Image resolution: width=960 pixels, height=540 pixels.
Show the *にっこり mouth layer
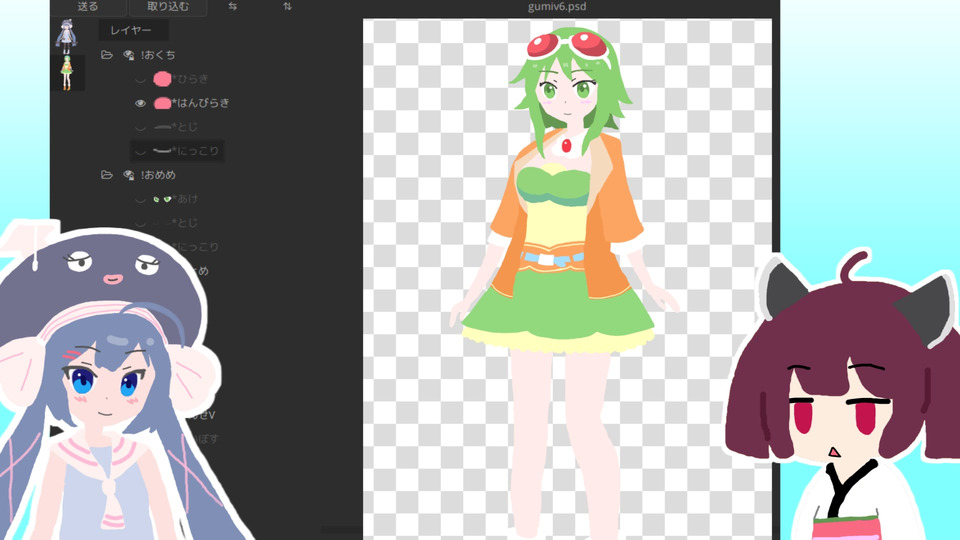[140, 151]
